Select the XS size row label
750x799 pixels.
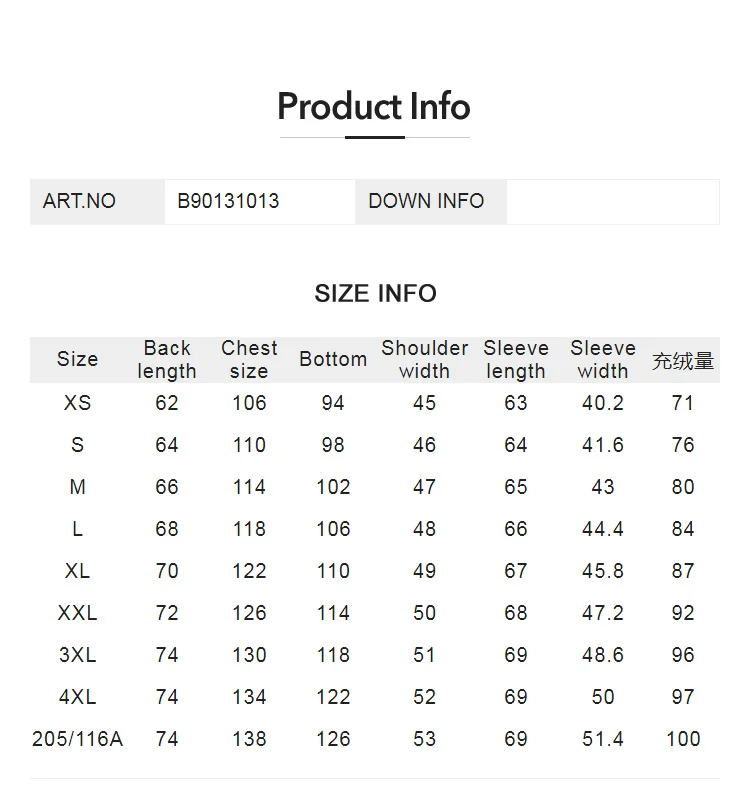point(77,403)
